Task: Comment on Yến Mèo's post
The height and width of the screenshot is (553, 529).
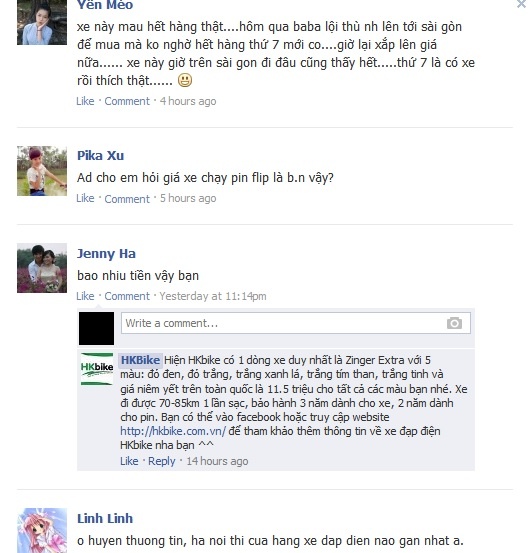Action: (x=127, y=101)
